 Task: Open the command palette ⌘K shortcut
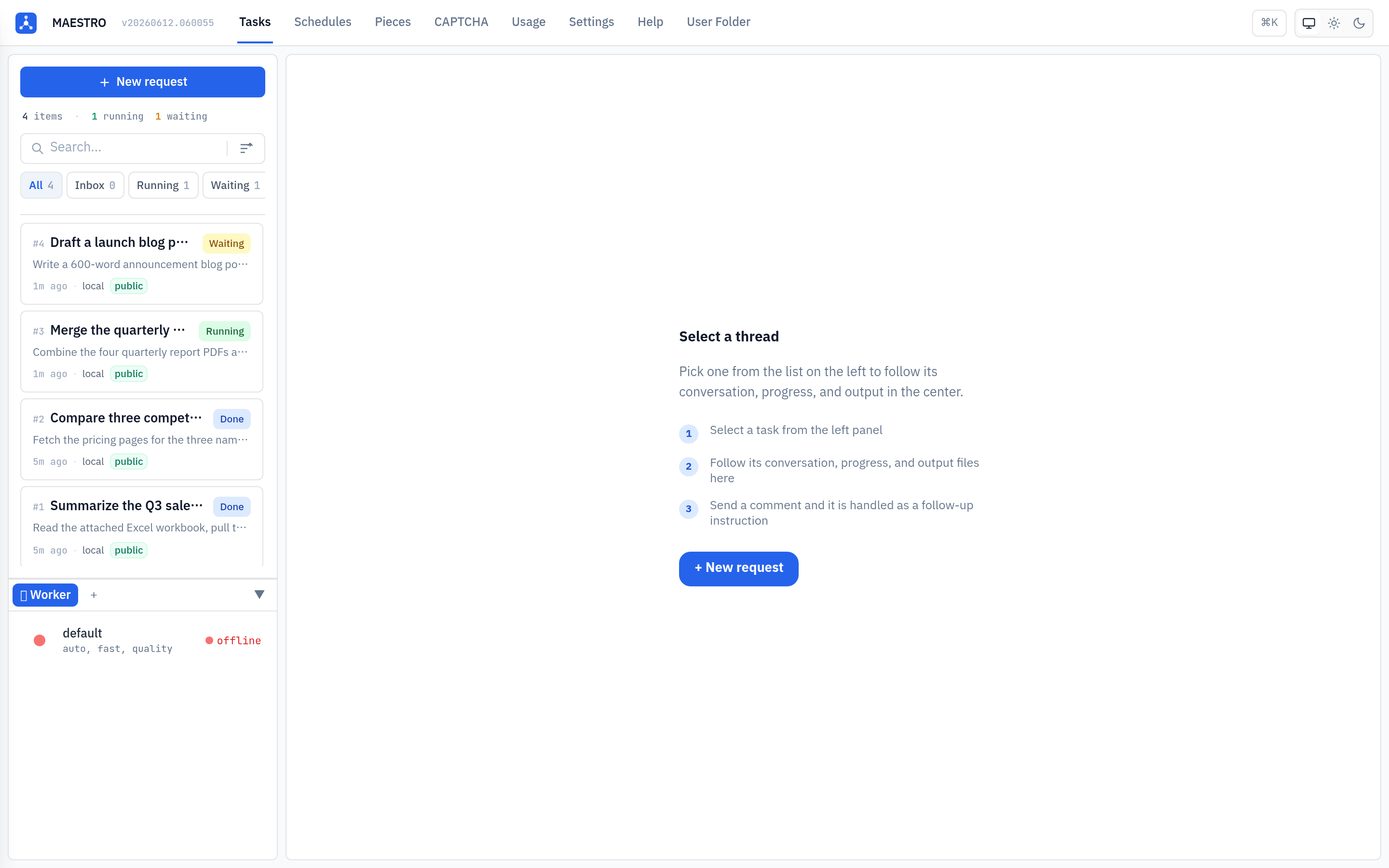(x=1269, y=23)
